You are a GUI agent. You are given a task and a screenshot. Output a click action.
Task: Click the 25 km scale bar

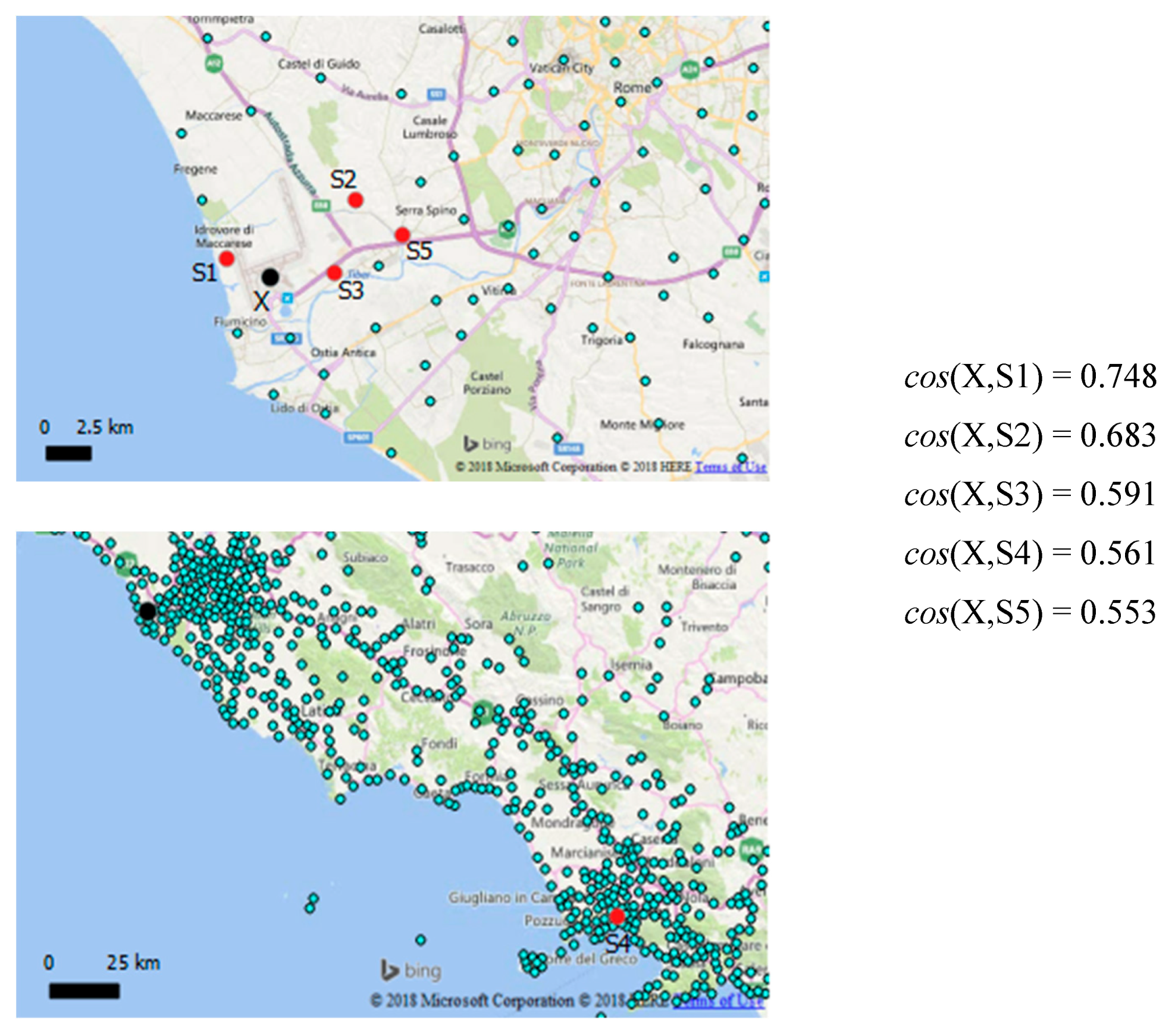coord(84,990)
